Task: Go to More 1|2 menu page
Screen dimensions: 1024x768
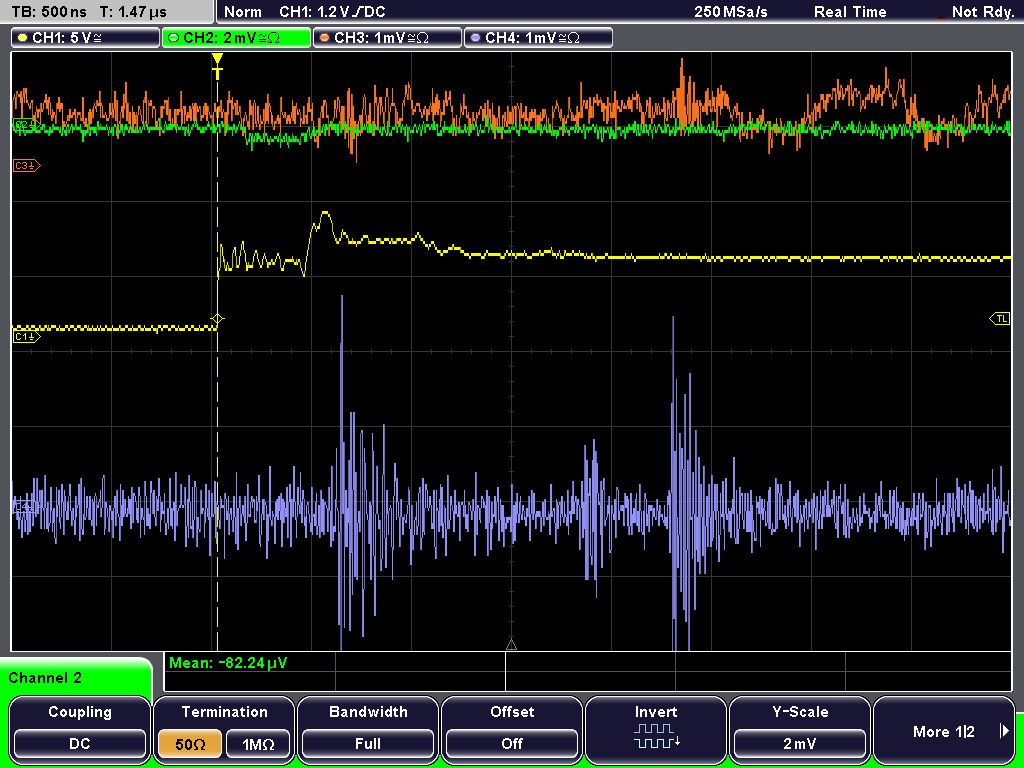Action: (944, 729)
